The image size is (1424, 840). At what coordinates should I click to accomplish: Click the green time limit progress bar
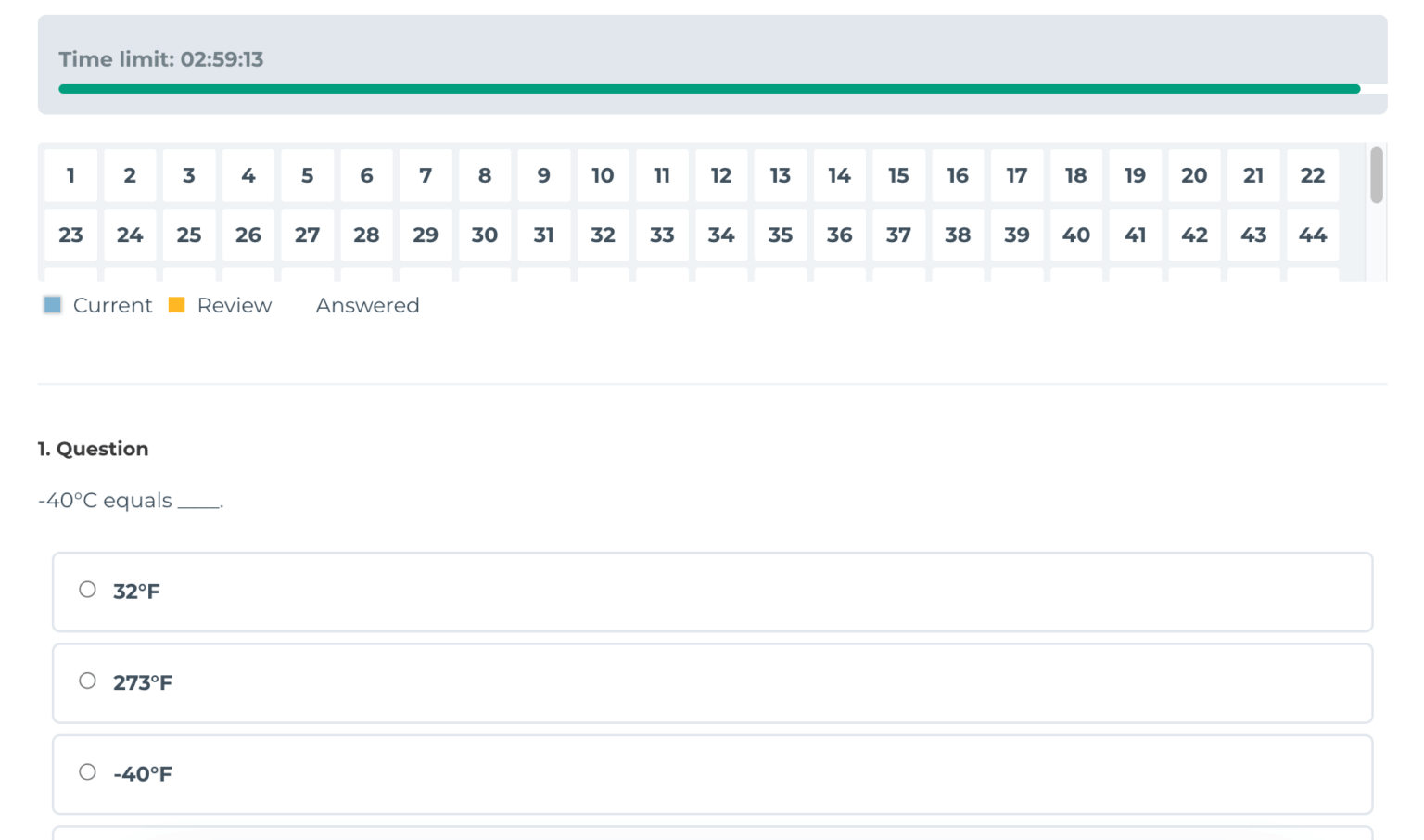(708, 89)
